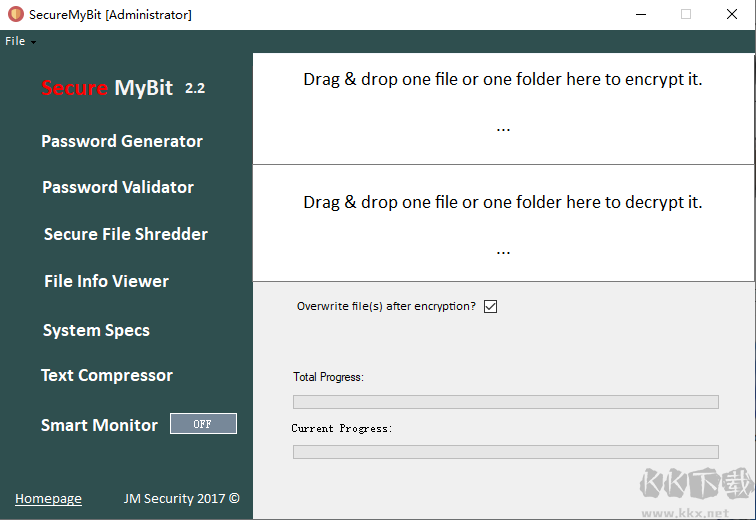Launch Secure File Shredder
This screenshot has width=756, height=520.
tap(126, 234)
